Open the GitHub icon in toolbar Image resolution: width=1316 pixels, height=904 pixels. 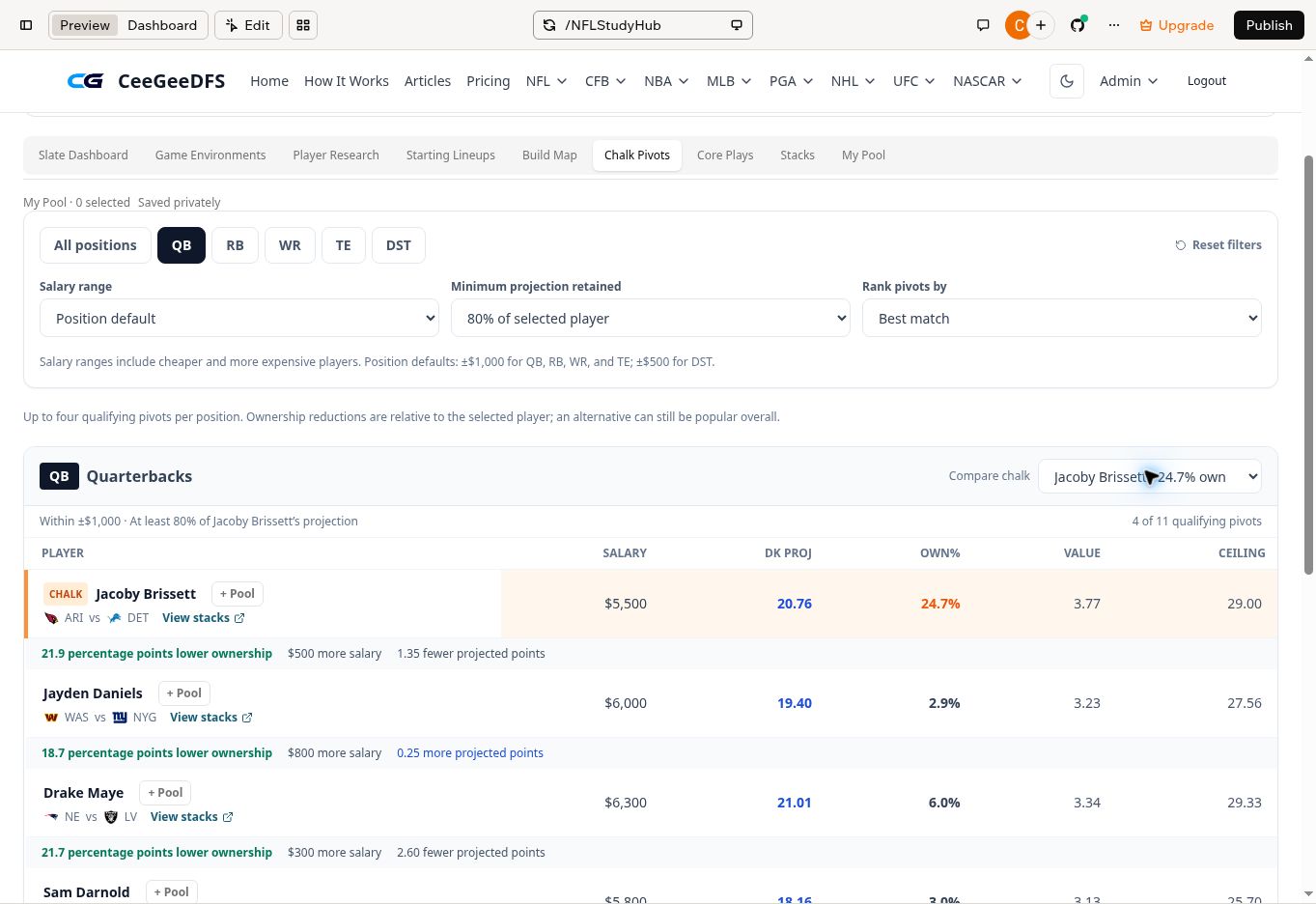(1078, 25)
